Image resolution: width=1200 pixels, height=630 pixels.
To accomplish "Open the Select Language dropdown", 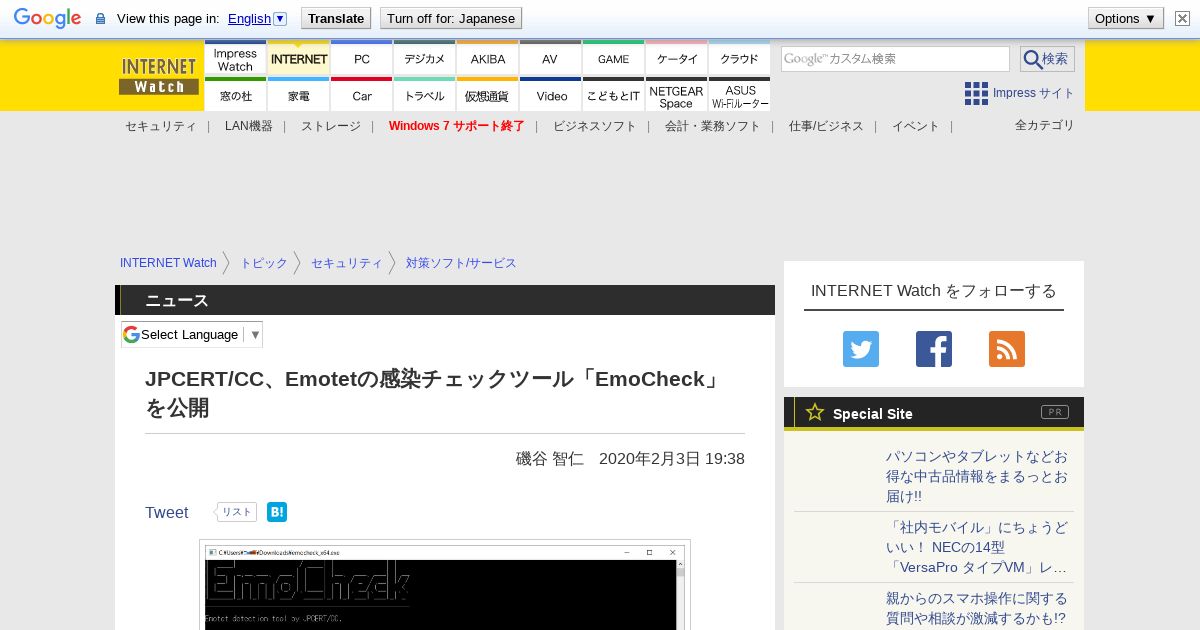I will click(x=192, y=334).
